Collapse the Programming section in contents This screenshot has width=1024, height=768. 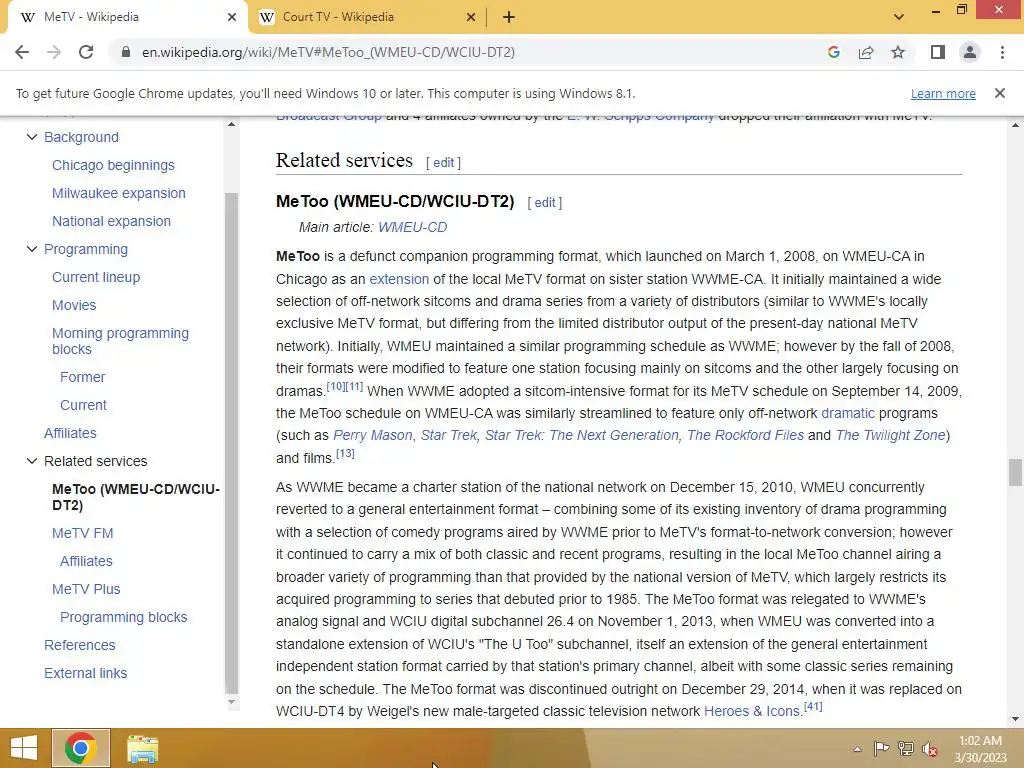click(x=31, y=249)
